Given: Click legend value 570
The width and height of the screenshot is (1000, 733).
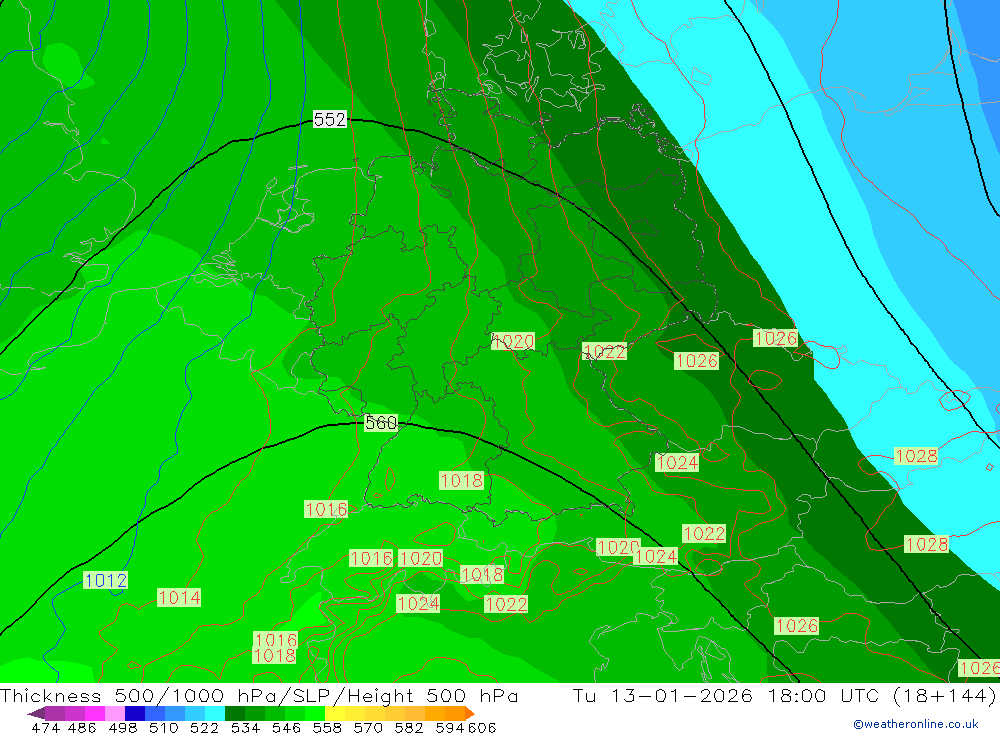Looking at the screenshot, I should click(x=367, y=727).
